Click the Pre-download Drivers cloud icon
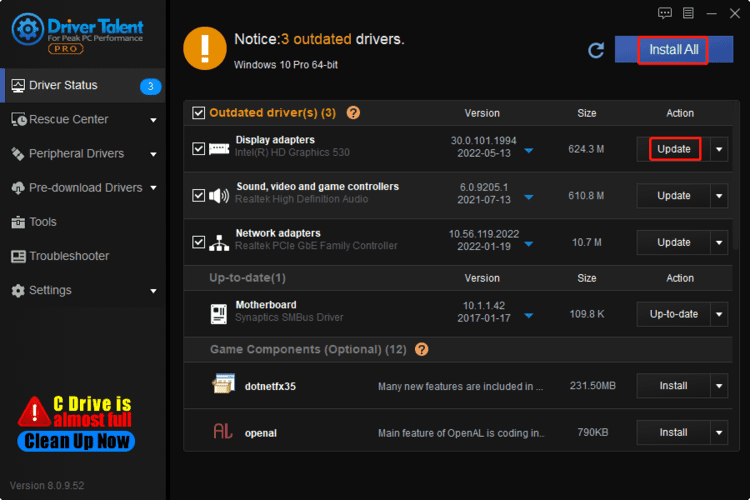750x500 pixels. pyautogui.click(x=18, y=188)
